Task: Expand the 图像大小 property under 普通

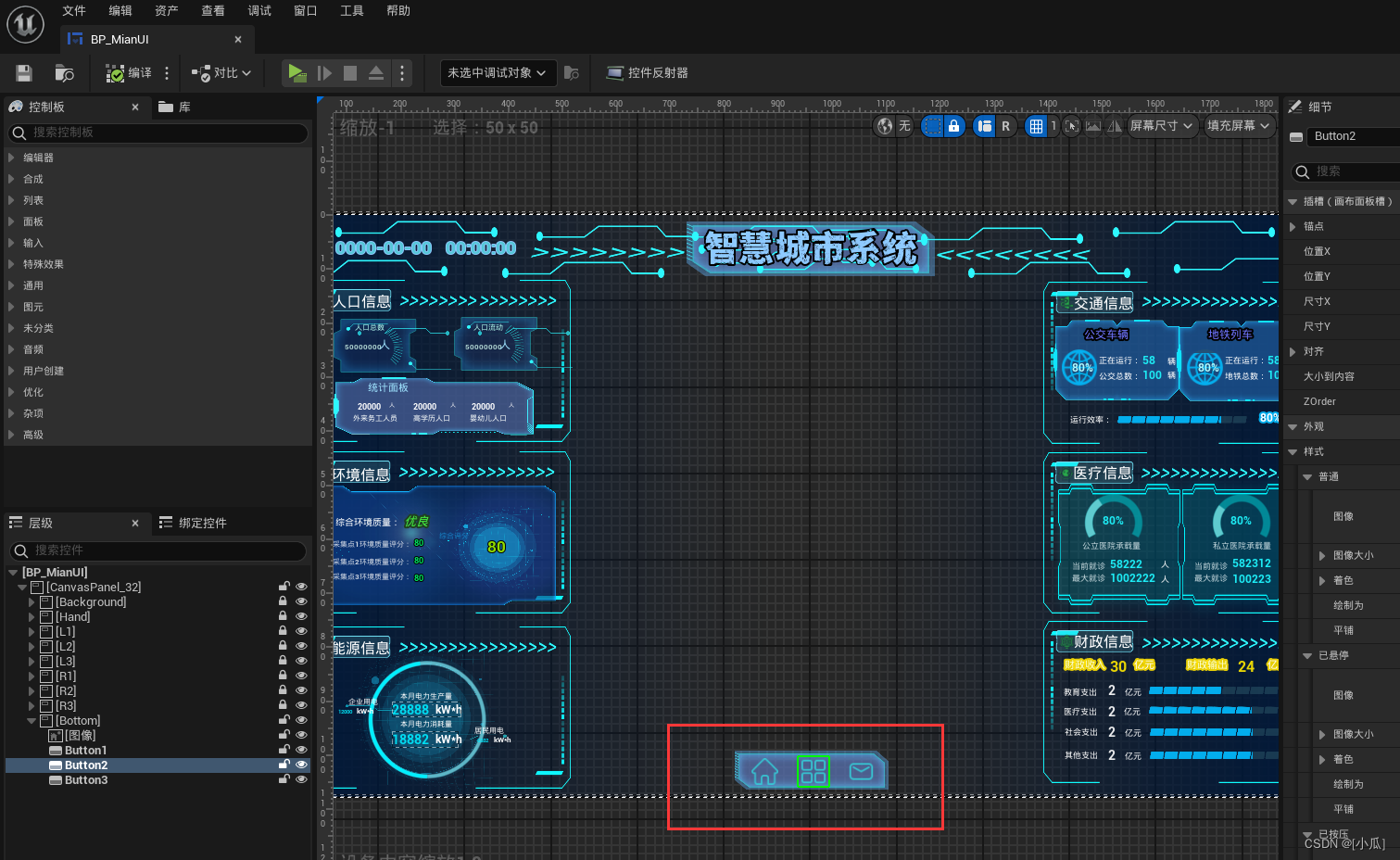Action: click(x=1322, y=555)
